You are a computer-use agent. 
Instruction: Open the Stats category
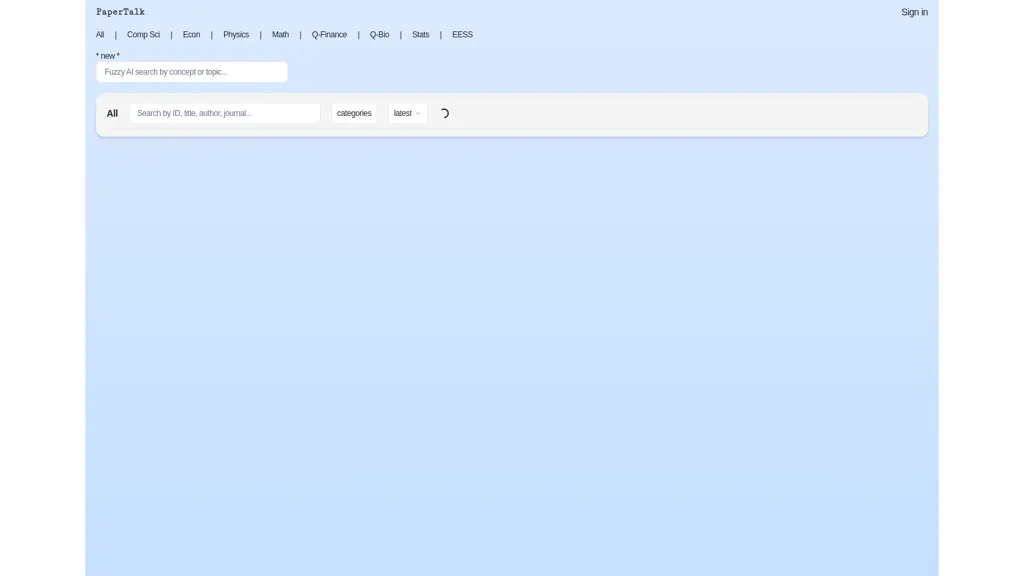[x=421, y=35]
